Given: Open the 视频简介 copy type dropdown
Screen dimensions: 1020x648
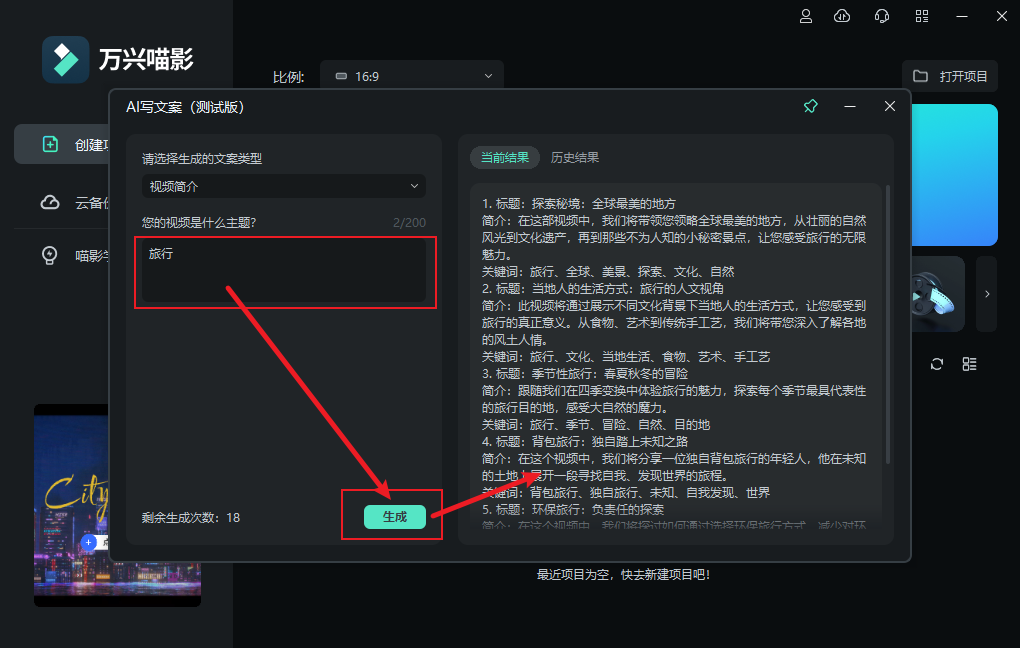Looking at the screenshot, I should (283, 186).
